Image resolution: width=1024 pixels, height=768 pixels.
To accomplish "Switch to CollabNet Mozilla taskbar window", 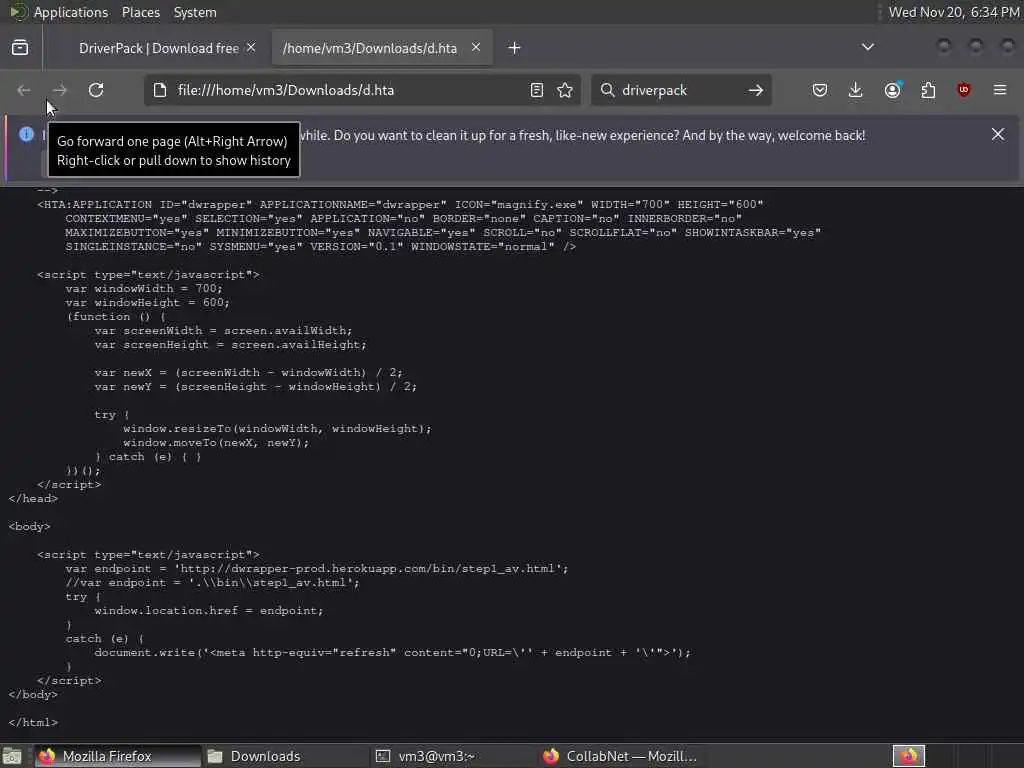I will coord(620,756).
